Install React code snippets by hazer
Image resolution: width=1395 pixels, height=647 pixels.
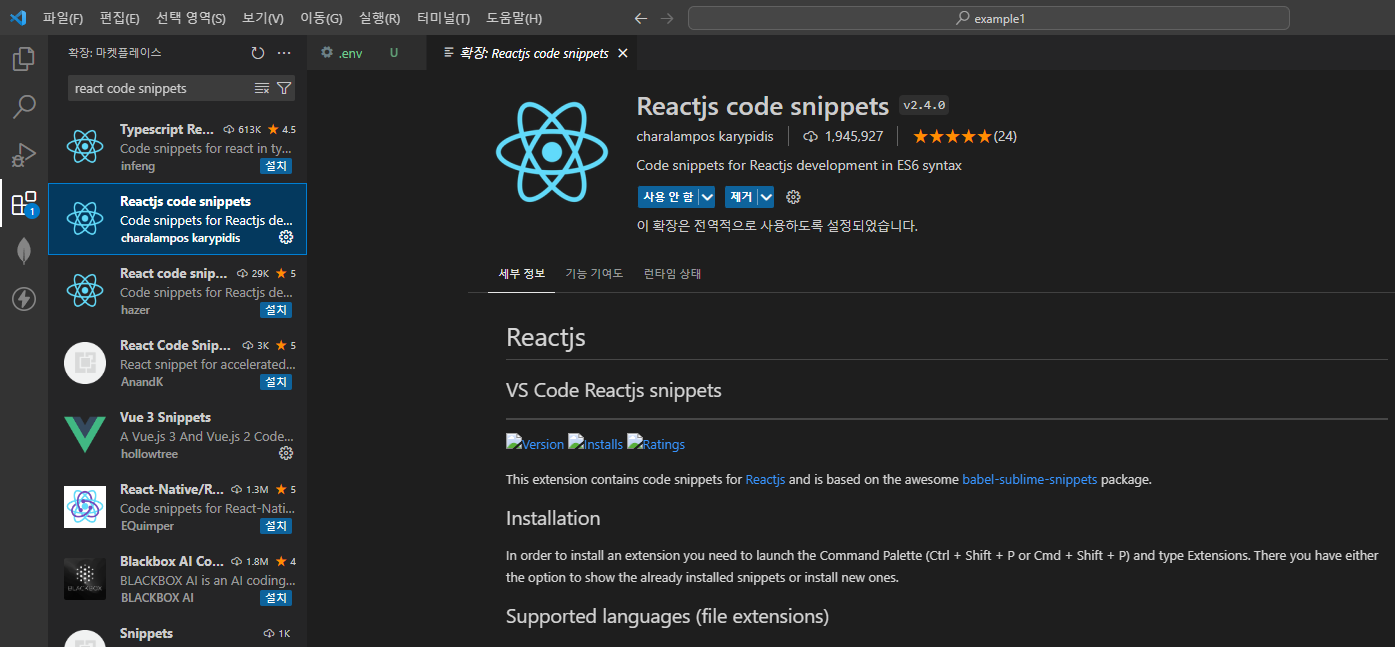click(276, 310)
